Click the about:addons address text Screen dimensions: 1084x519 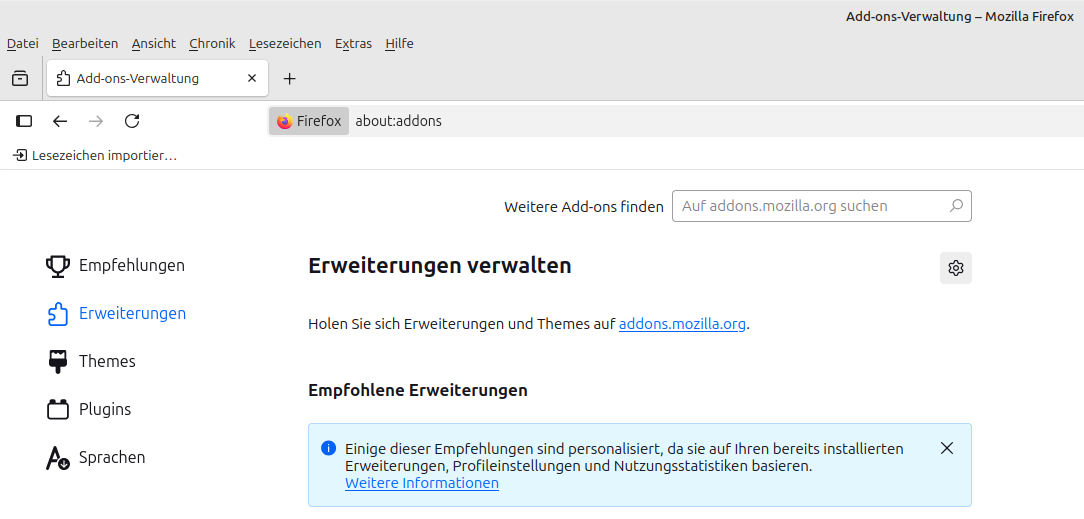[x=398, y=121]
